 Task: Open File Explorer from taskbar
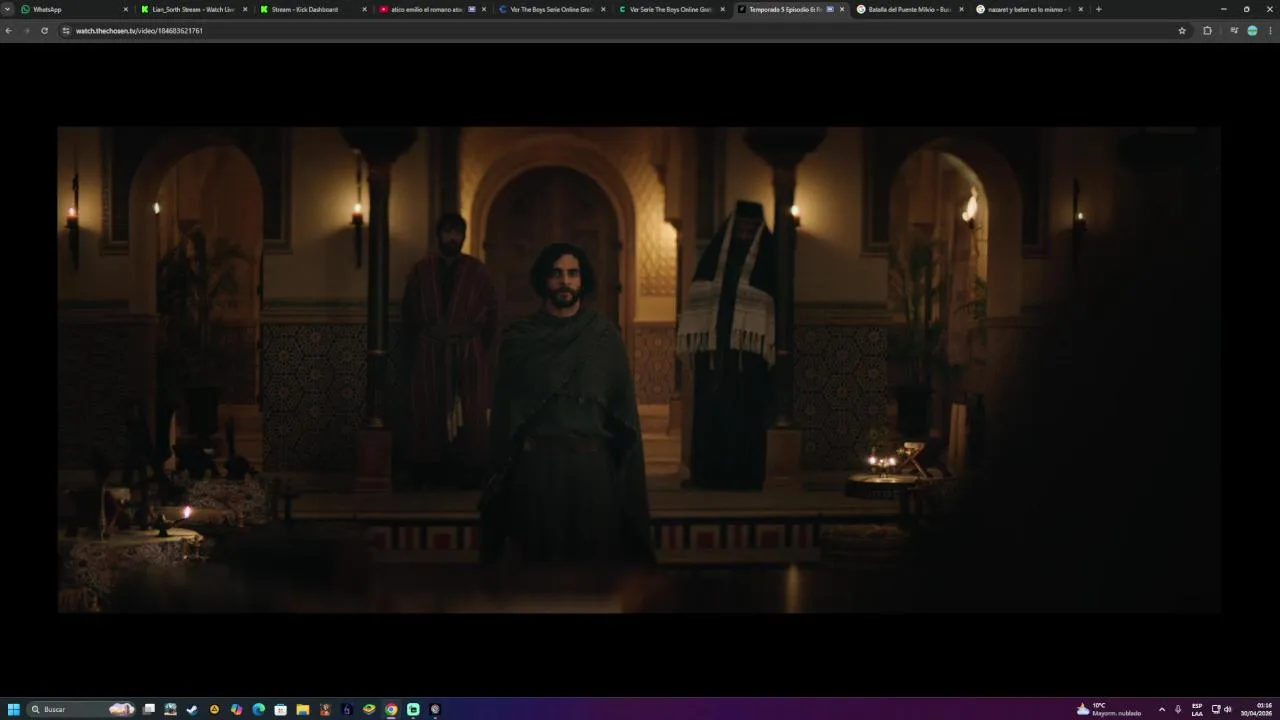coord(303,709)
